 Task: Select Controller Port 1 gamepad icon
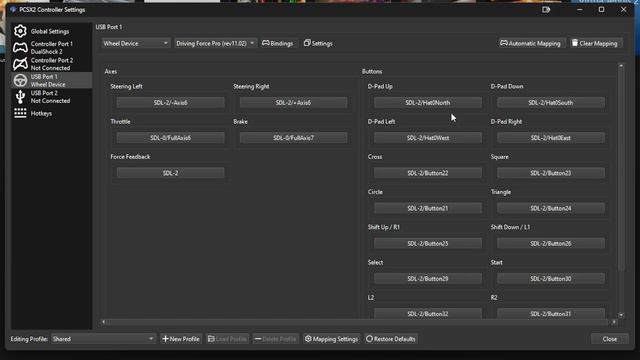(x=20, y=48)
